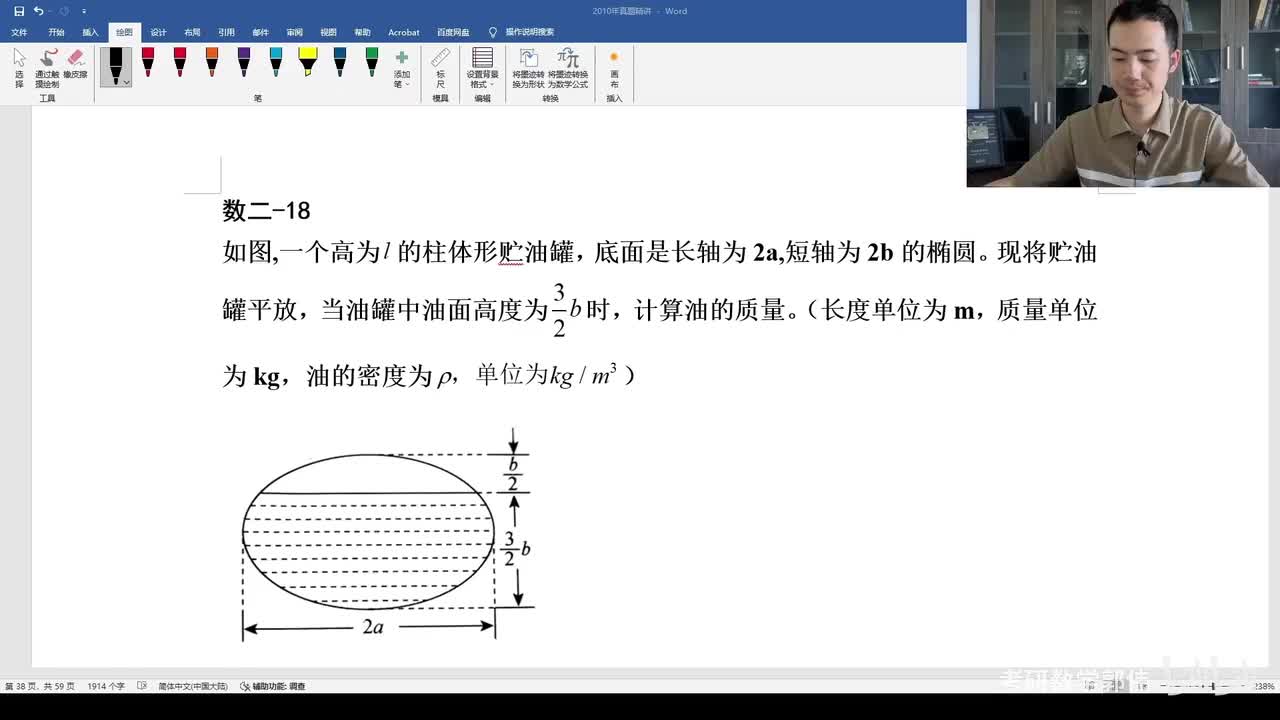
Task: Open the 添加笔 add pen dropdown
Action: pos(402,69)
